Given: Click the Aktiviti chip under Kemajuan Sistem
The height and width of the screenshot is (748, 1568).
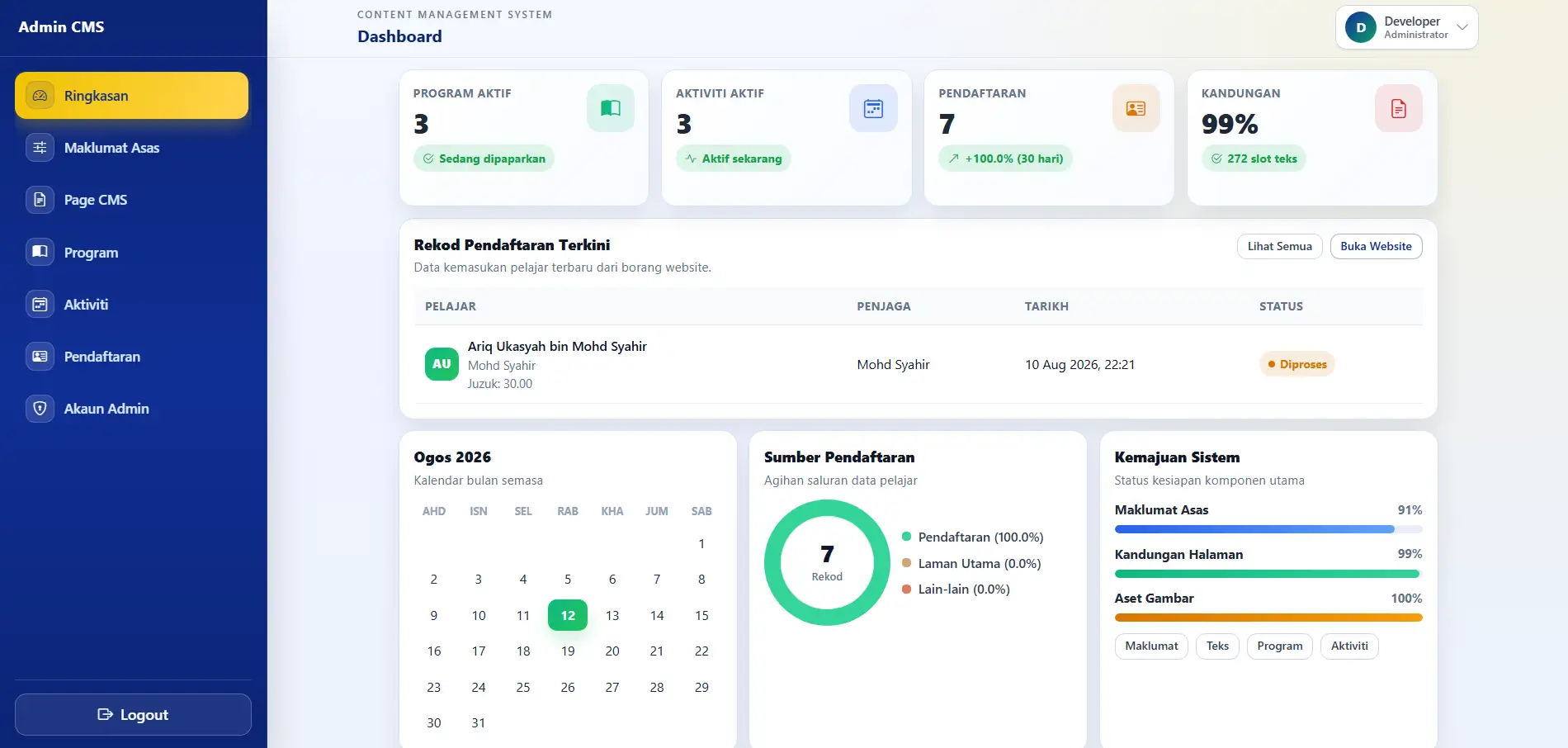Looking at the screenshot, I should coord(1349,646).
